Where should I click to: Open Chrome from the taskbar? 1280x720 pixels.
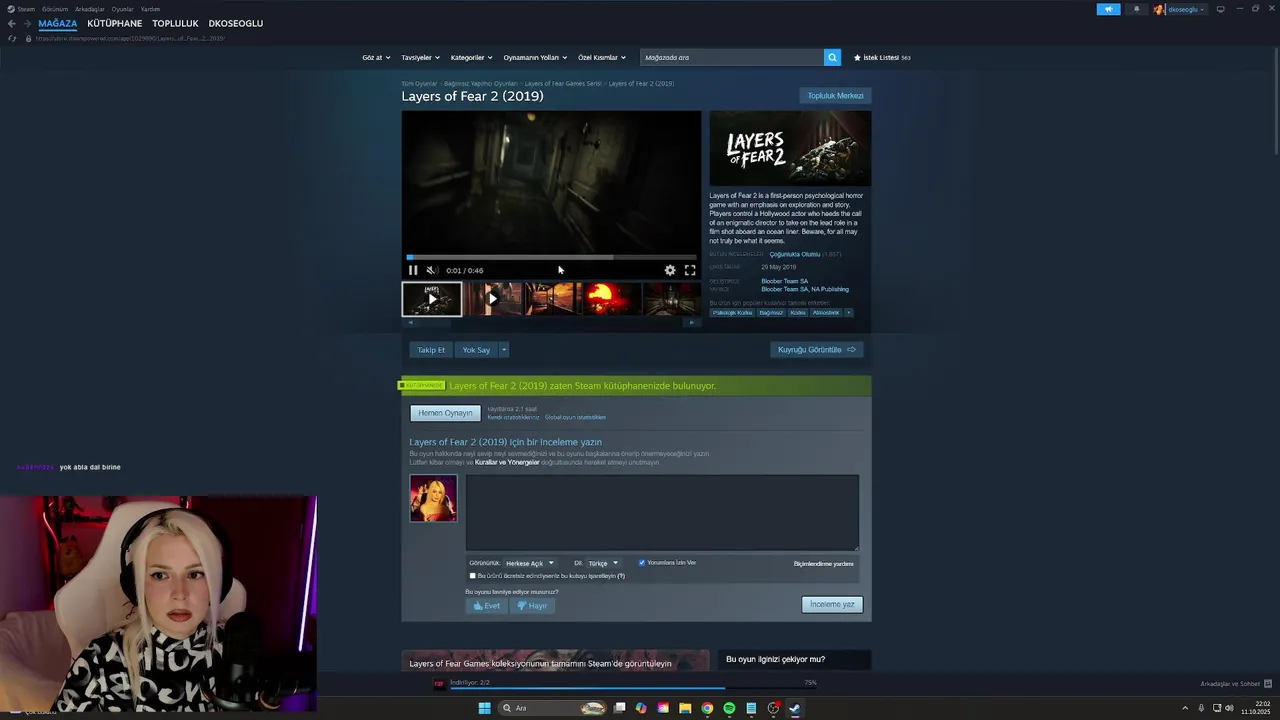pos(707,708)
